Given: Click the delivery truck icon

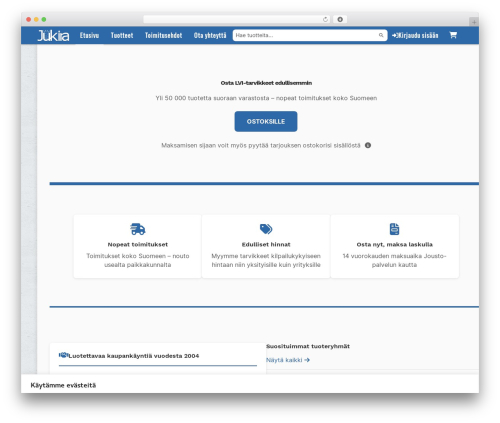Looking at the screenshot, I should pos(138,229).
